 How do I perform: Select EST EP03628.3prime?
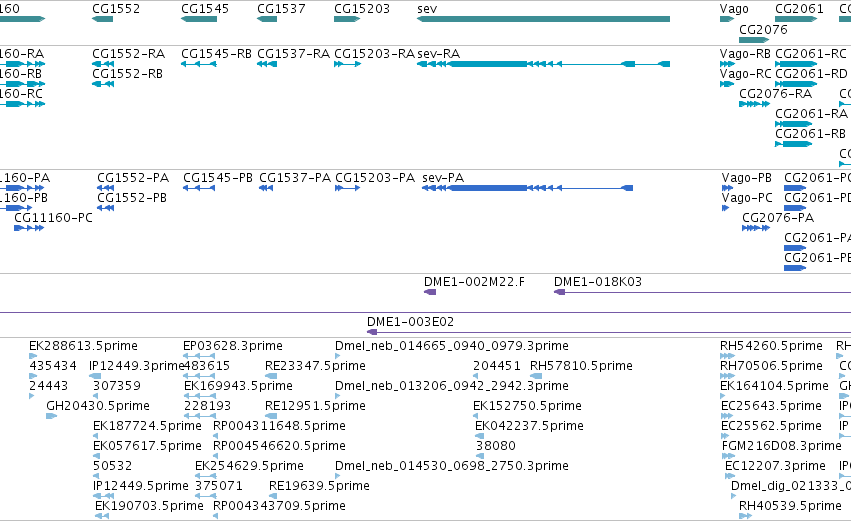[x=200, y=356]
